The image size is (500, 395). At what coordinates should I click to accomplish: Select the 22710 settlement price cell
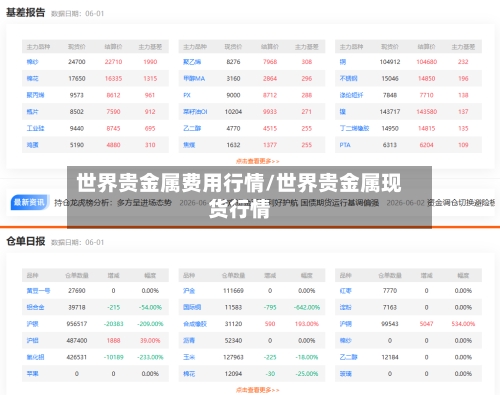point(113,62)
